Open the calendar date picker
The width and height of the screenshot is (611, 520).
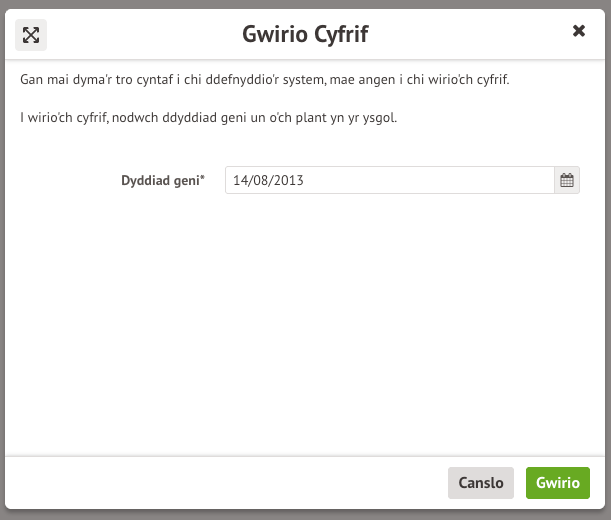[x=567, y=181]
